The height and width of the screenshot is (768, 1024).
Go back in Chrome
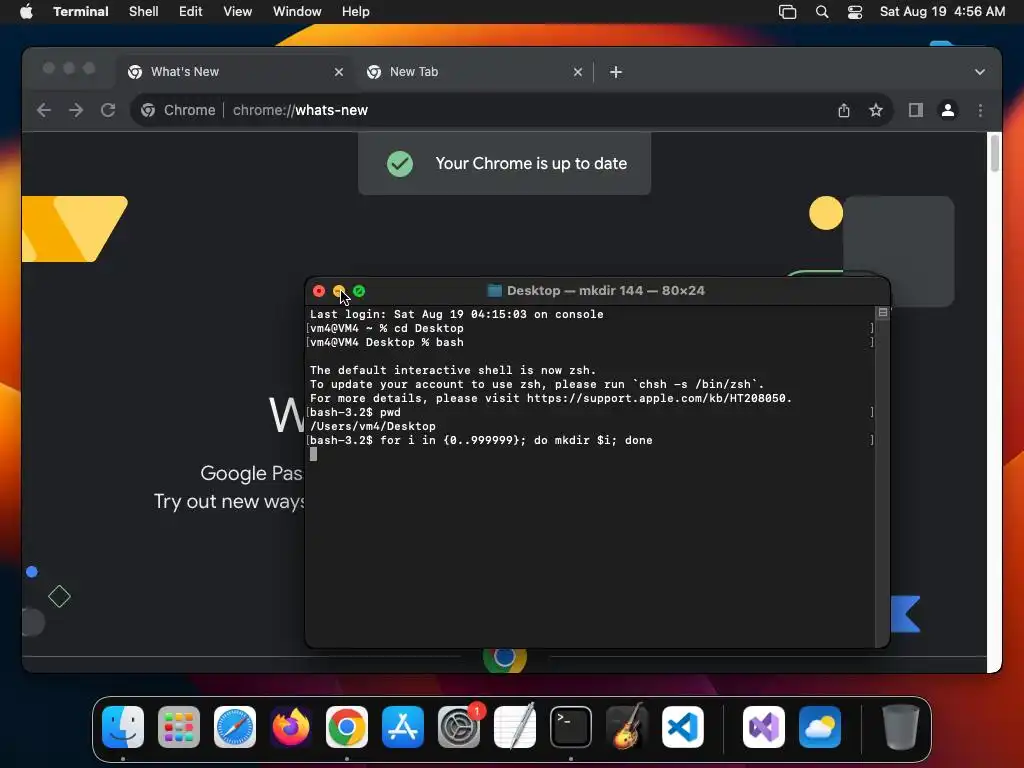(x=44, y=110)
